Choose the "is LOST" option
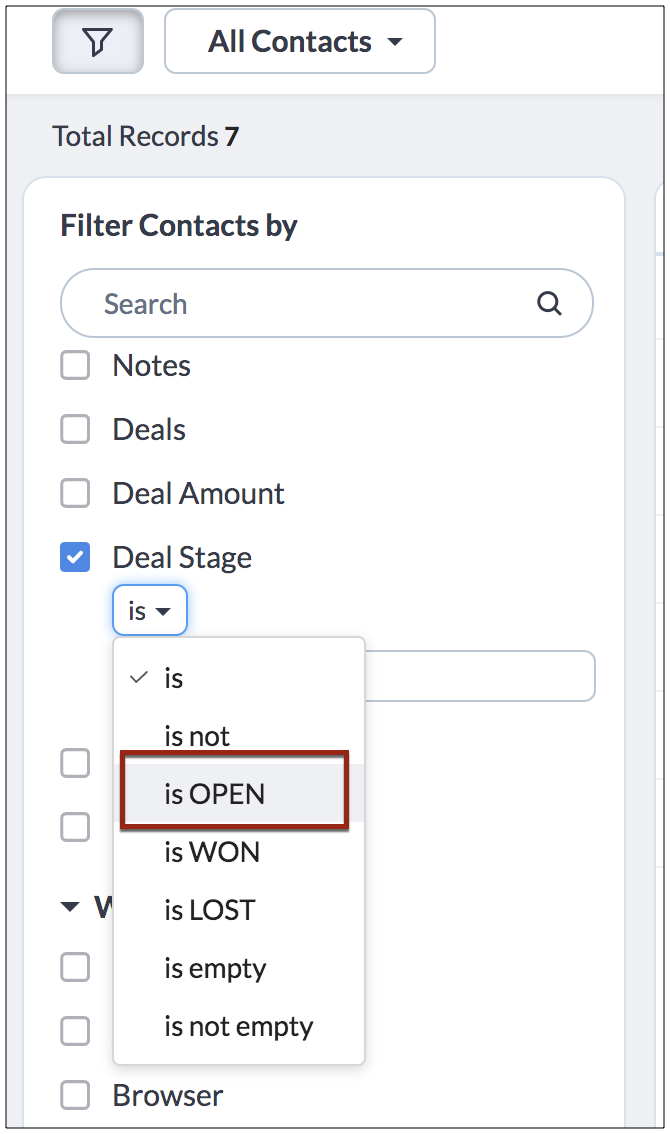This screenshot has width=670, height=1134. (x=210, y=911)
